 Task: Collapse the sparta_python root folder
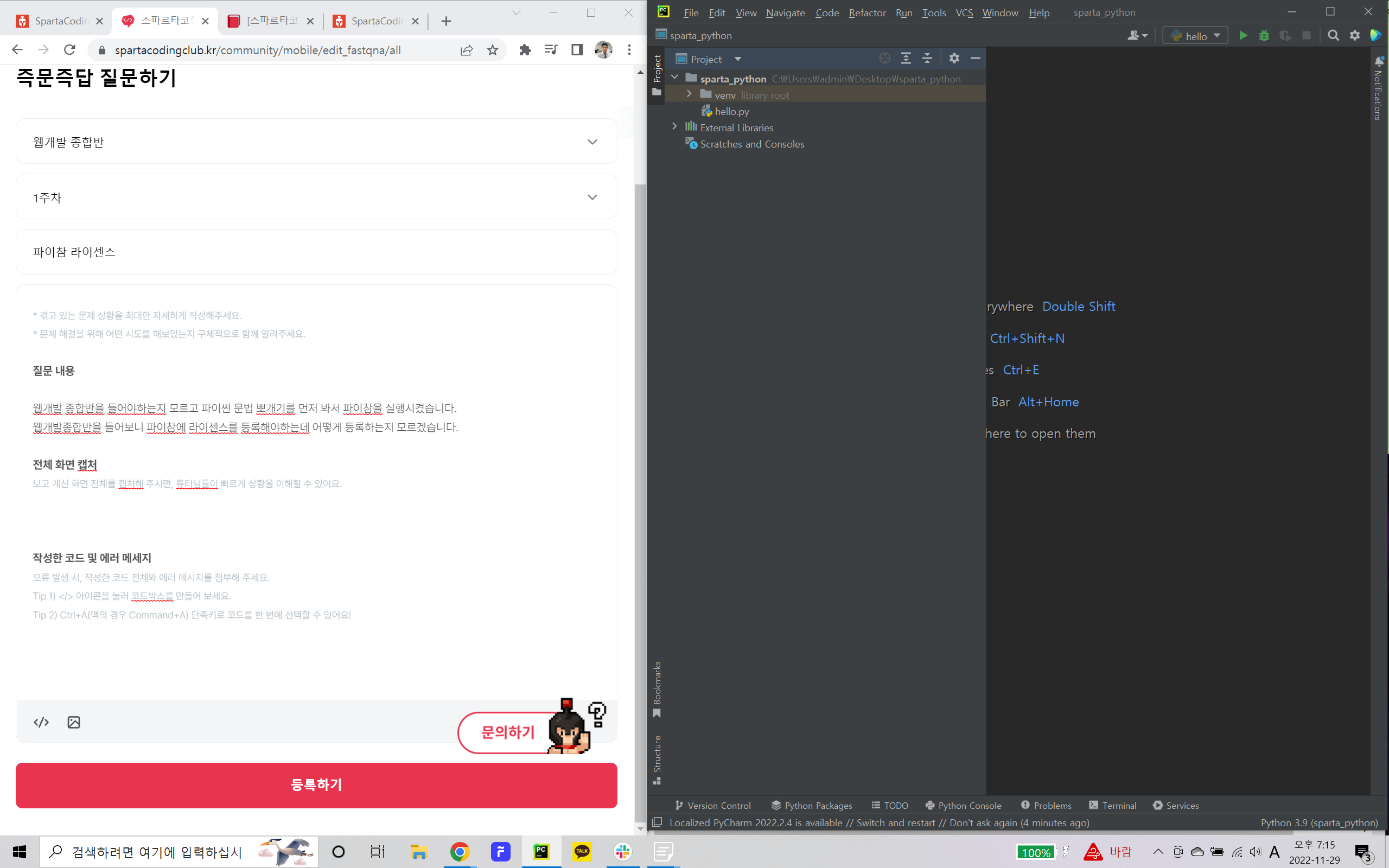675,77
